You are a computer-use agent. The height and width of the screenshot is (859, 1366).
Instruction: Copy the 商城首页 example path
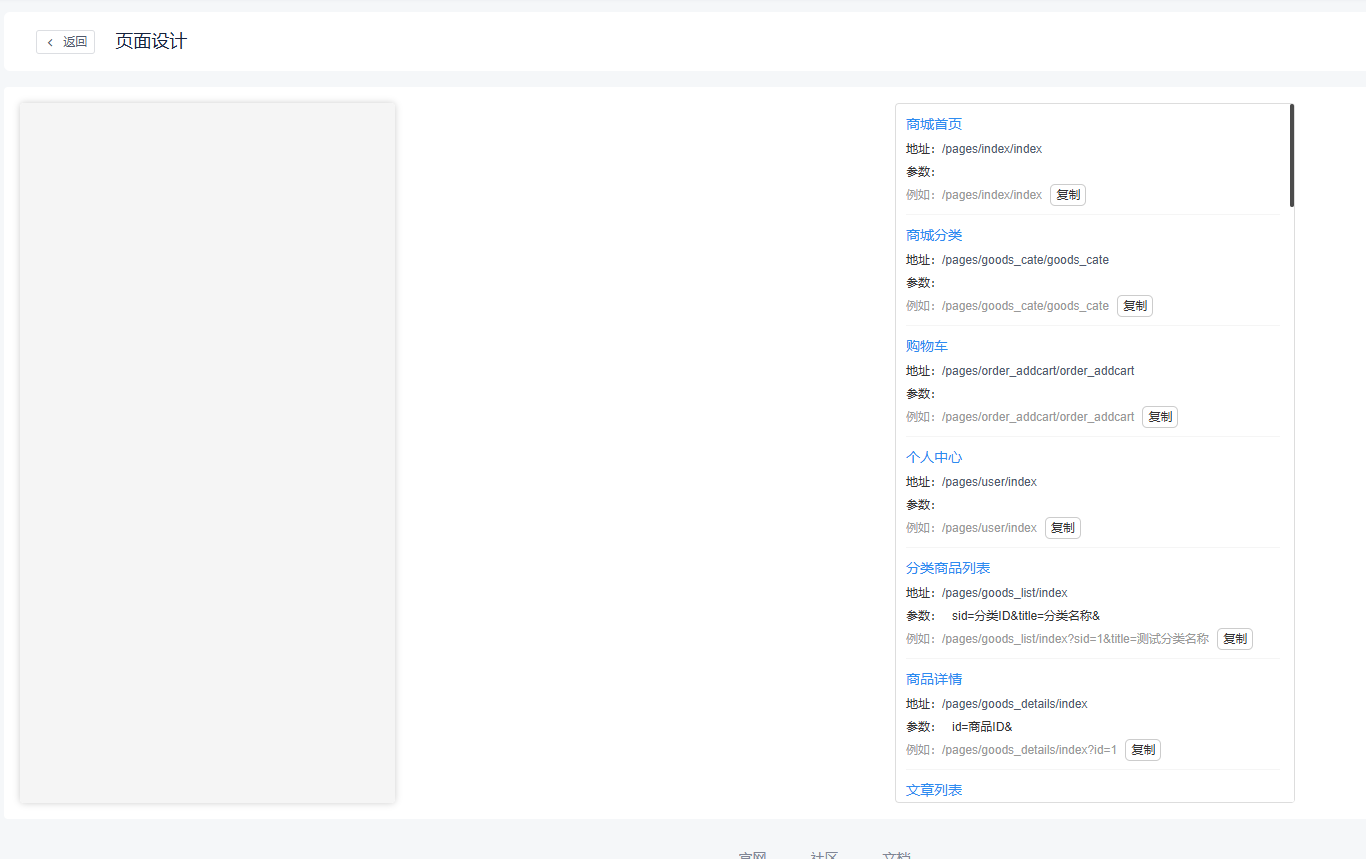click(x=1068, y=195)
